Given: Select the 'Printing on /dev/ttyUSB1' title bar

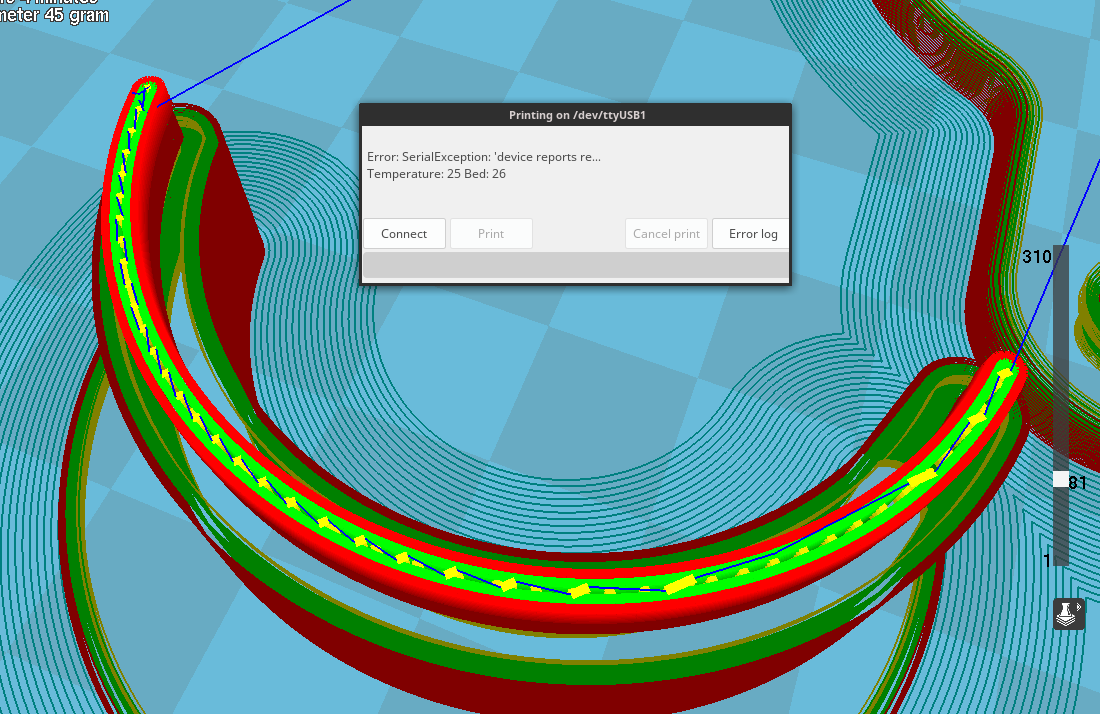Looking at the screenshot, I should pos(575,115).
